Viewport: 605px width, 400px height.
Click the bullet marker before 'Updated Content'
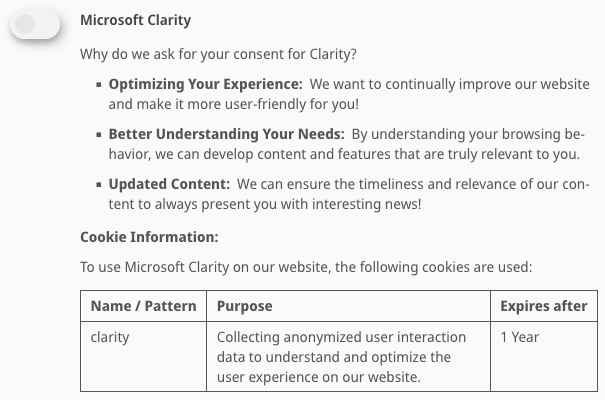tap(99, 185)
